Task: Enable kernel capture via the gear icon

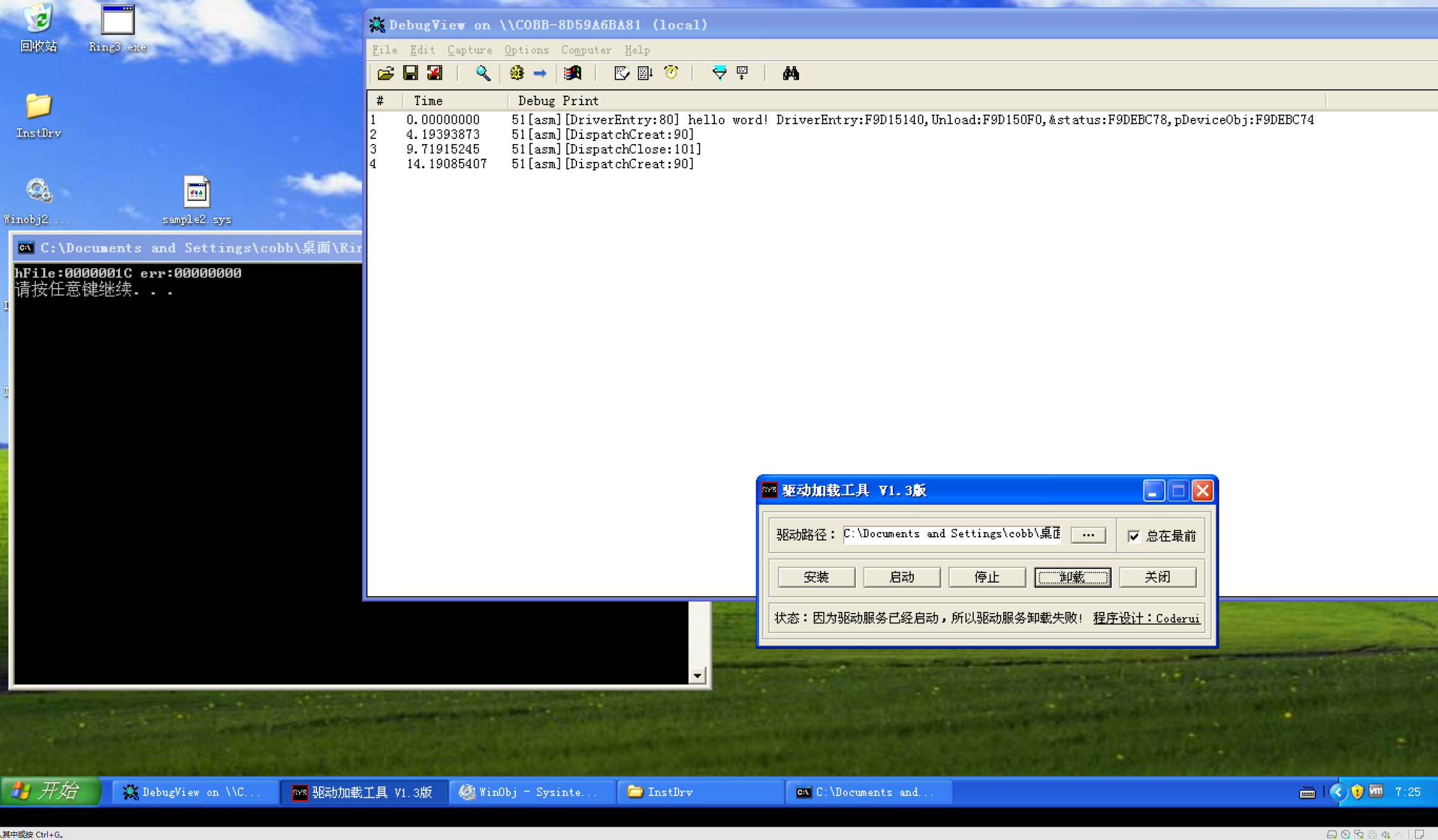Action: pos(517,73)
